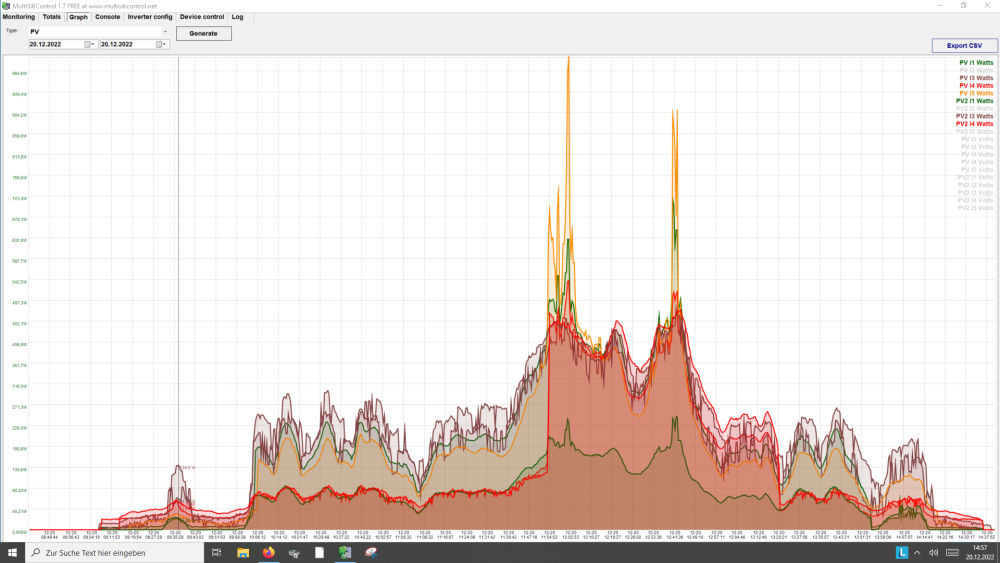This screenshot has height=563, width=1000.
Task: Open calendar picker of the end date
Action: [162, 45]
